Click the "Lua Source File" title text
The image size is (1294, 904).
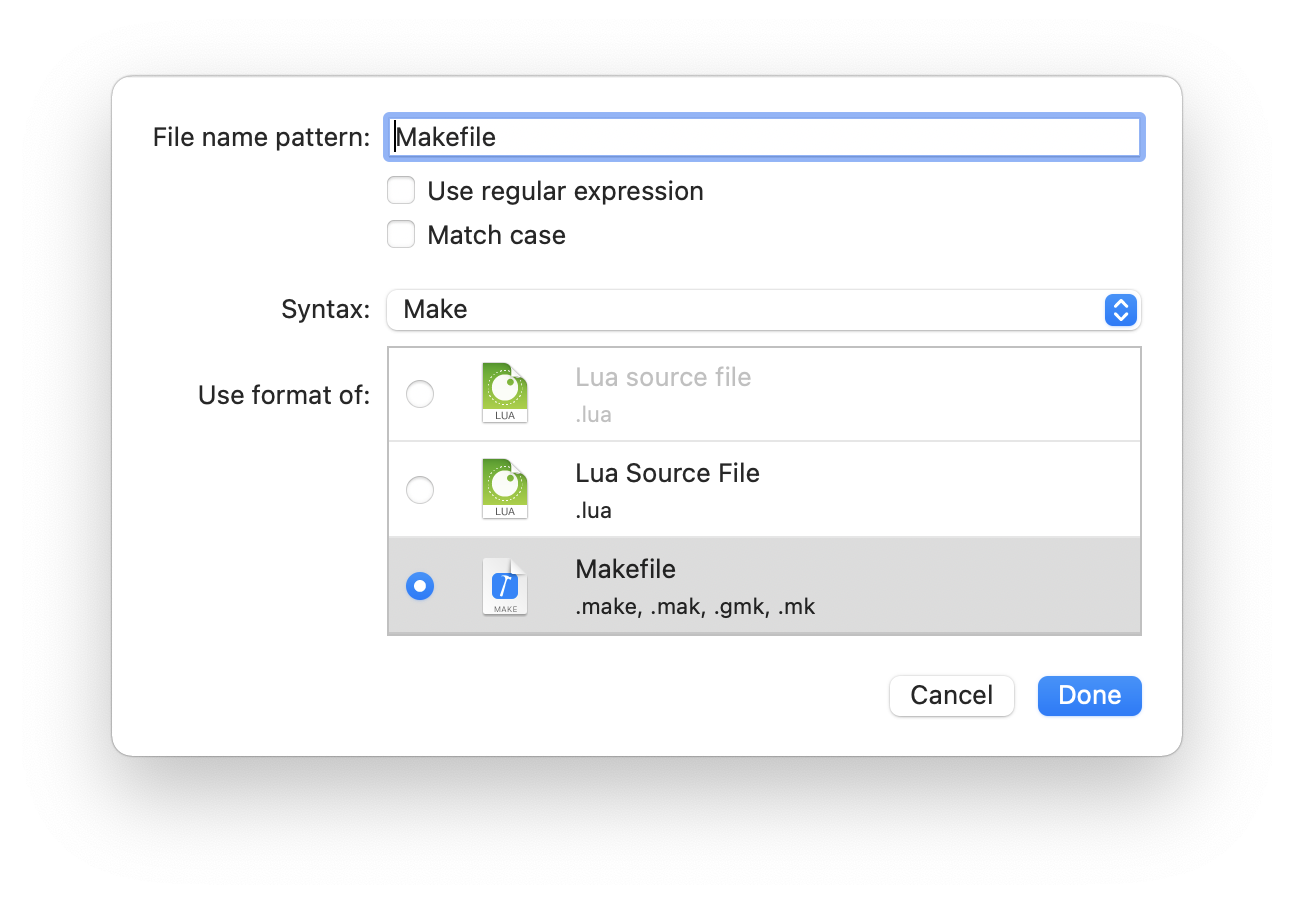[668, 473]
